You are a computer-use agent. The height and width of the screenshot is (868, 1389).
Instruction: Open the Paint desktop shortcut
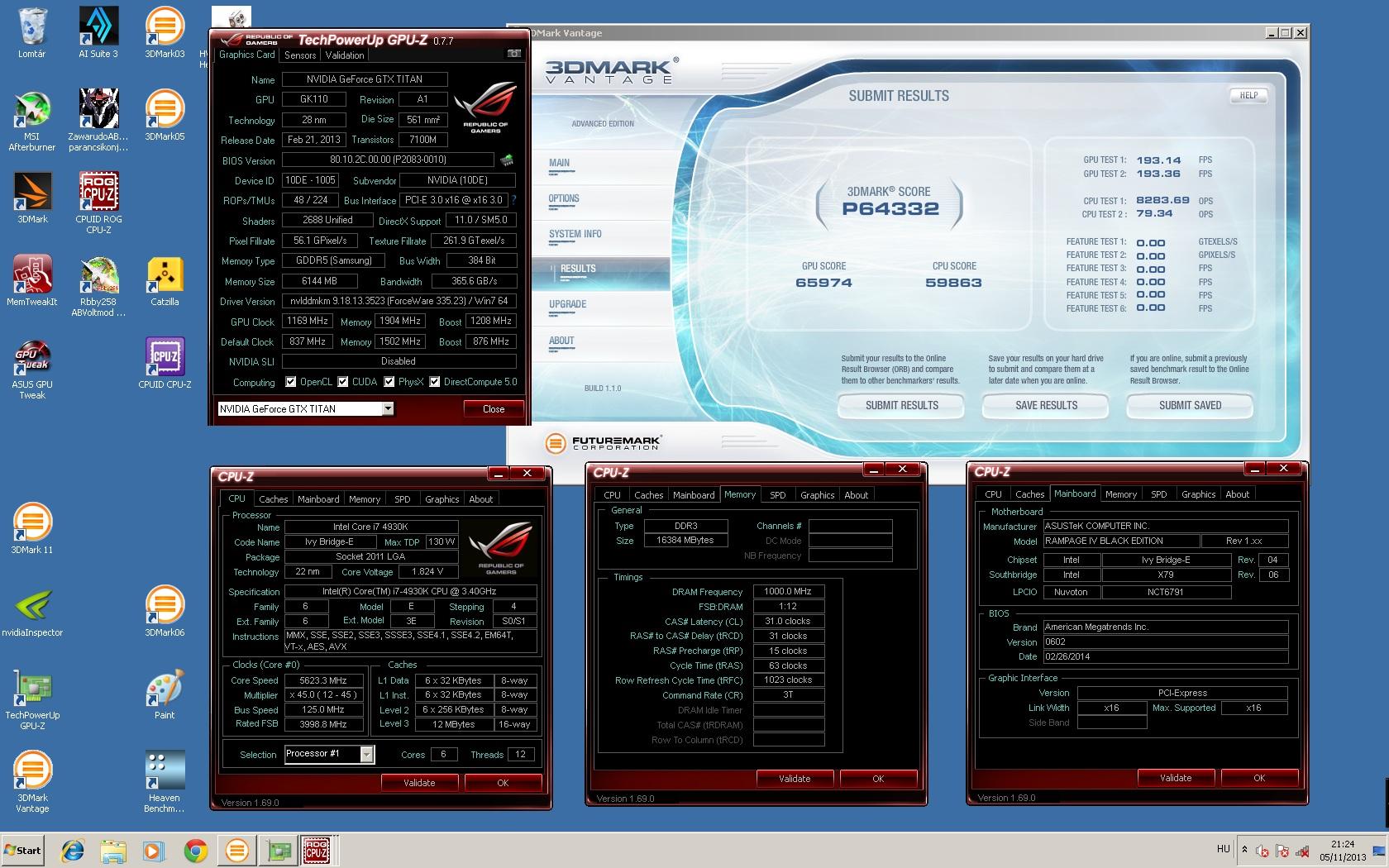tap(165, 694)
